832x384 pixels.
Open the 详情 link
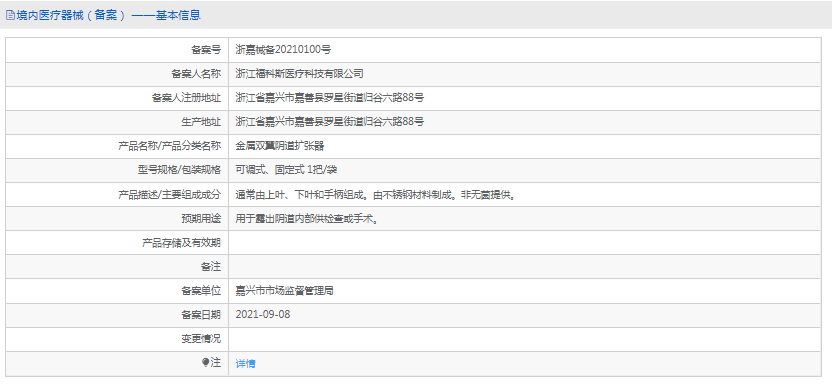click(245, 363)
